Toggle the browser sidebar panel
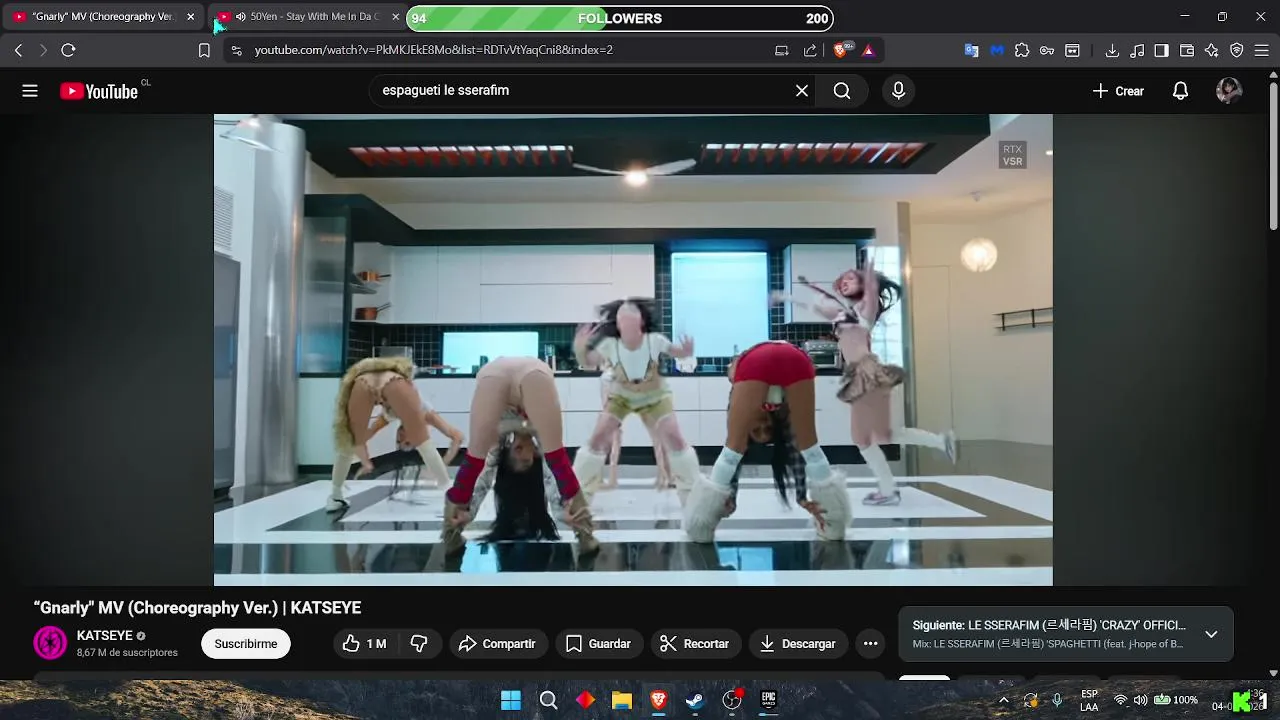1280x720 pixels. coord(1161,50)
